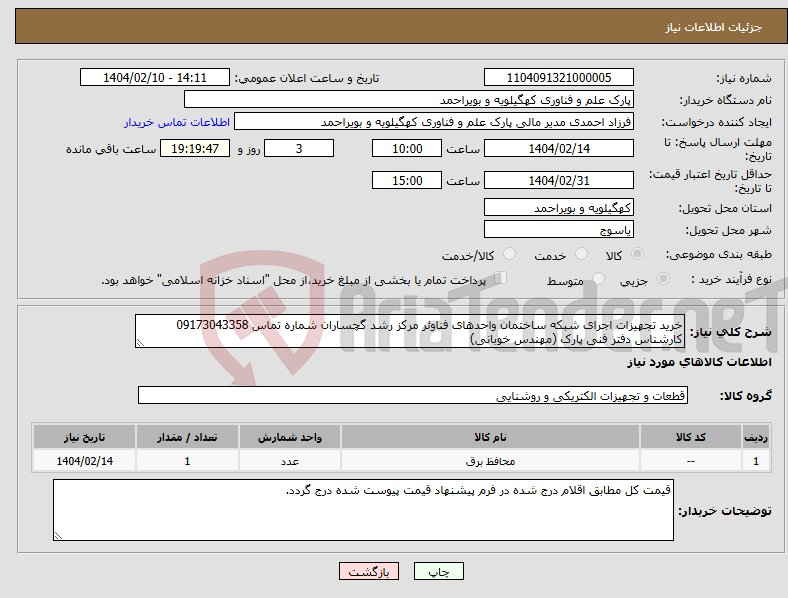Click the واحد شمارش column header
The height and width of the screenshot is (598, 788).
290,437
